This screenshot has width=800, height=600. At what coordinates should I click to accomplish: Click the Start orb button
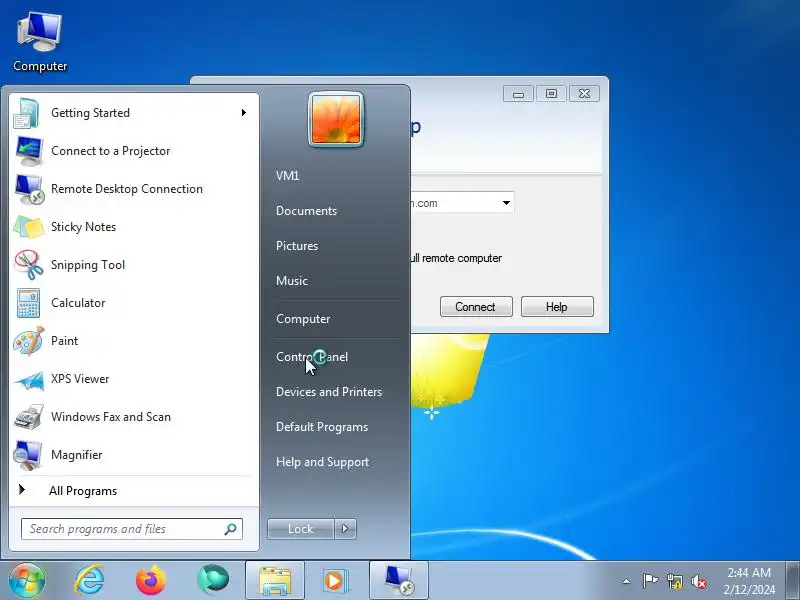coord(26,580)
